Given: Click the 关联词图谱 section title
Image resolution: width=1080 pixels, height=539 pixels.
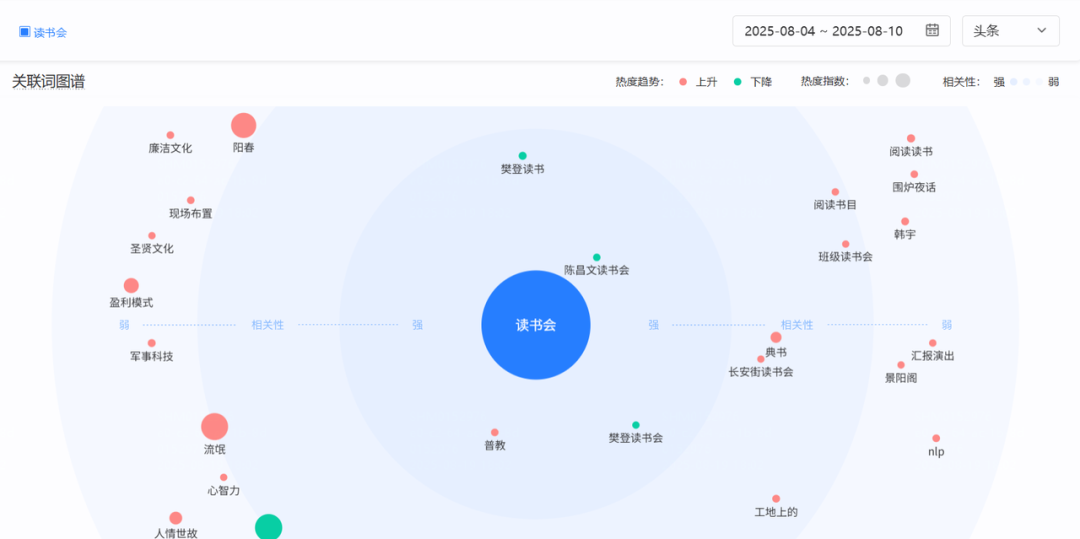Looking at the screenshot, I should coord(48,81).
